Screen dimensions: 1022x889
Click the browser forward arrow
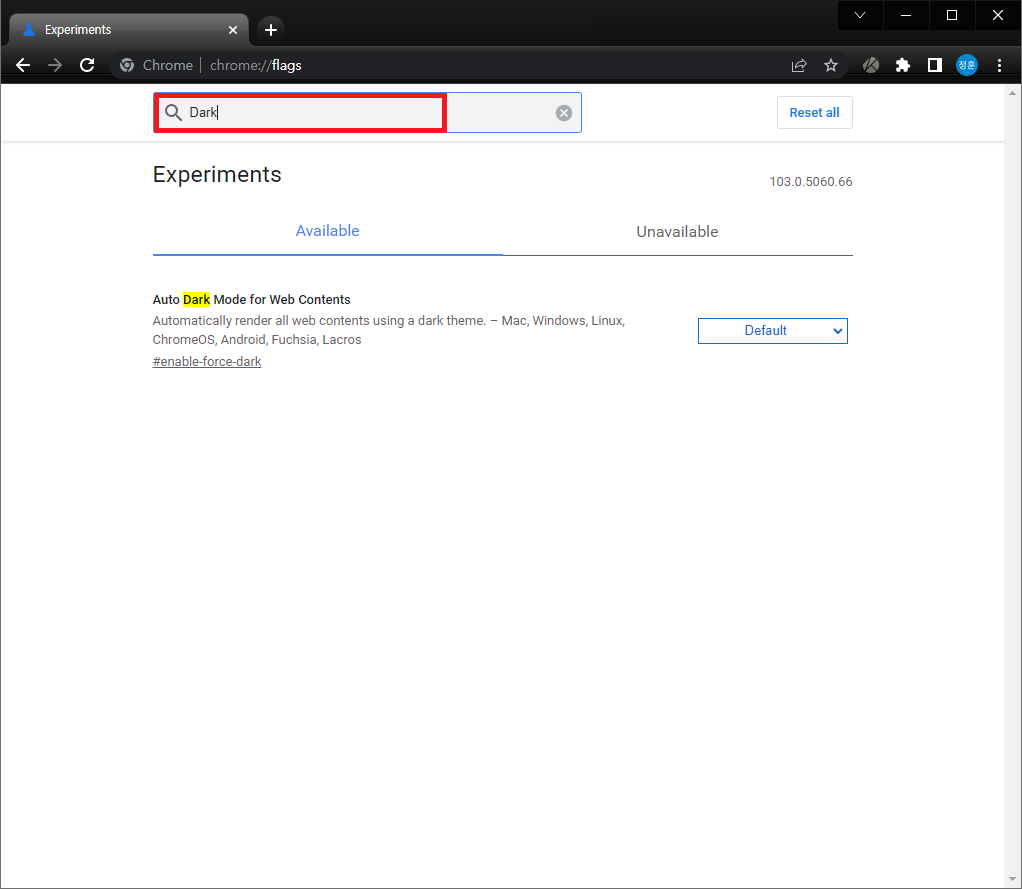(x=55, y=65)
